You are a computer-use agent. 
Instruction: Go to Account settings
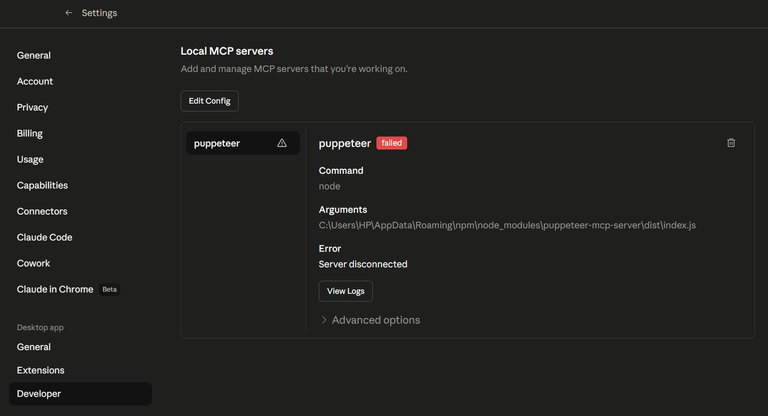(x=34, y=81)
